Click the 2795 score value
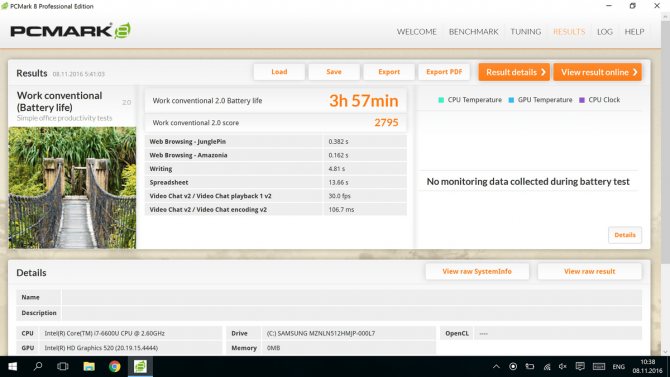This screenshot has height=377, width=670. click(x=386, y=123)
